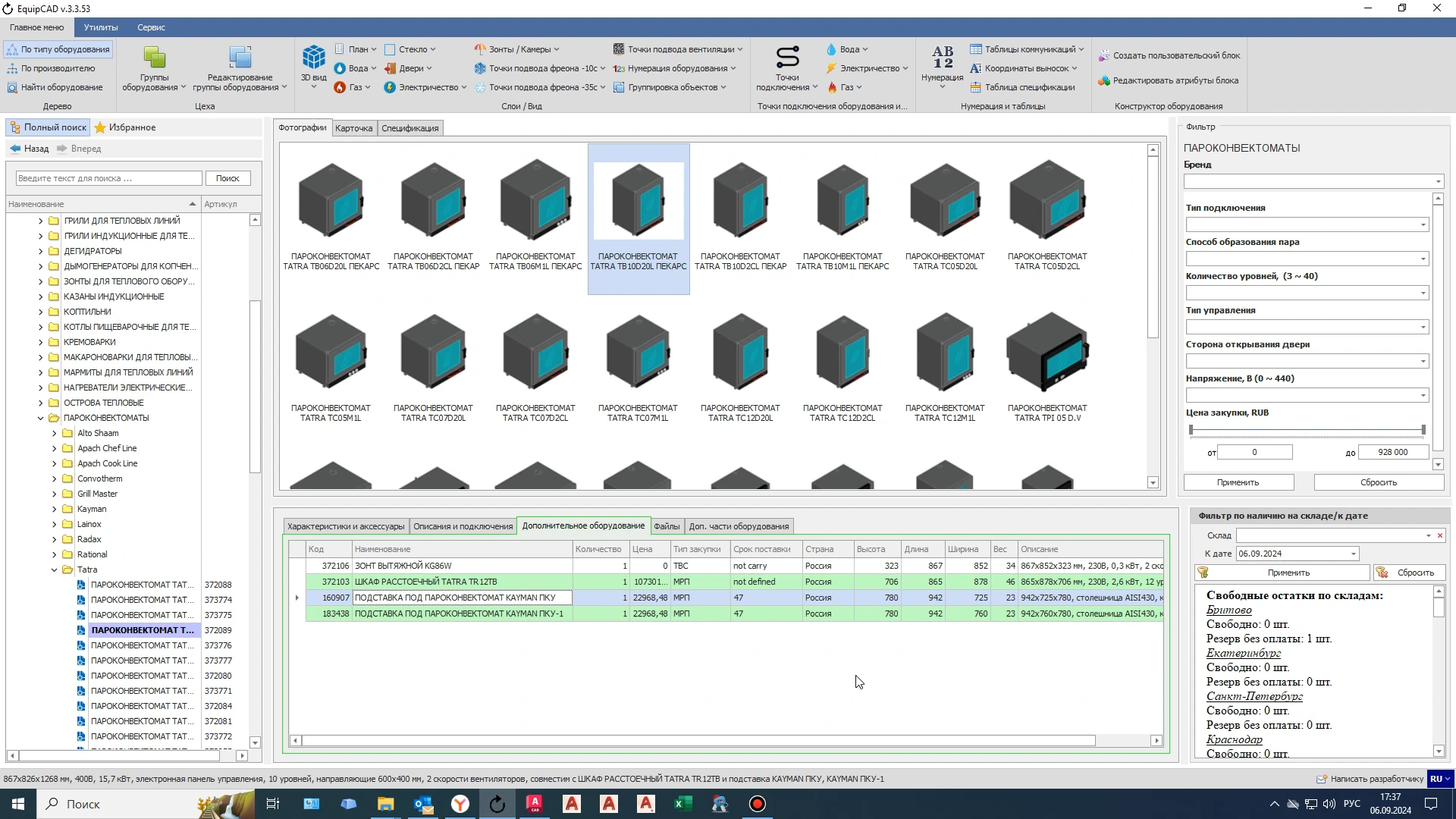
Task: Open Точки подвода вентиляции
Action: tap(677, 49)
